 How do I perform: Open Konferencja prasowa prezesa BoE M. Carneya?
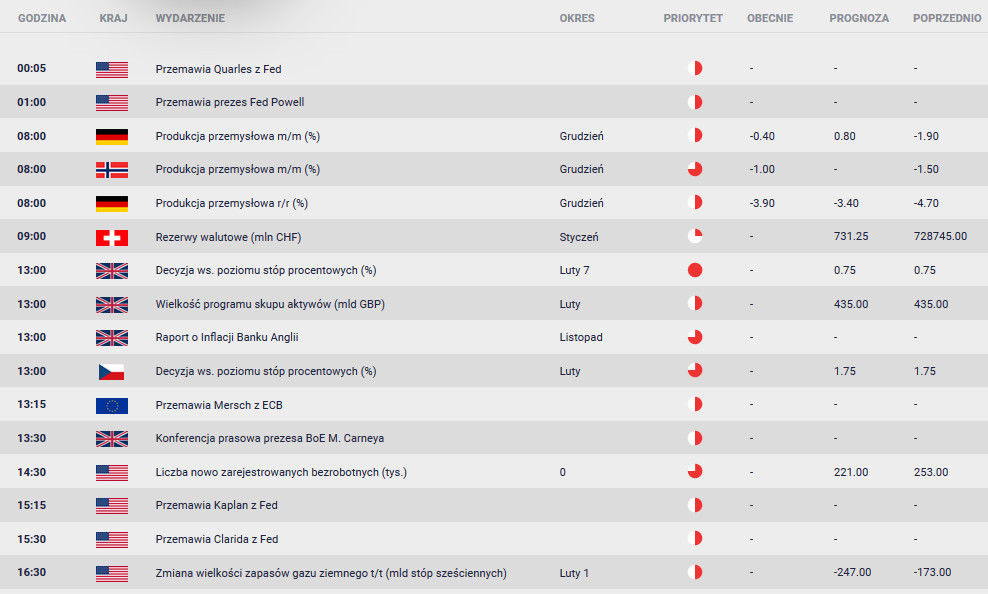click(270, 438)
